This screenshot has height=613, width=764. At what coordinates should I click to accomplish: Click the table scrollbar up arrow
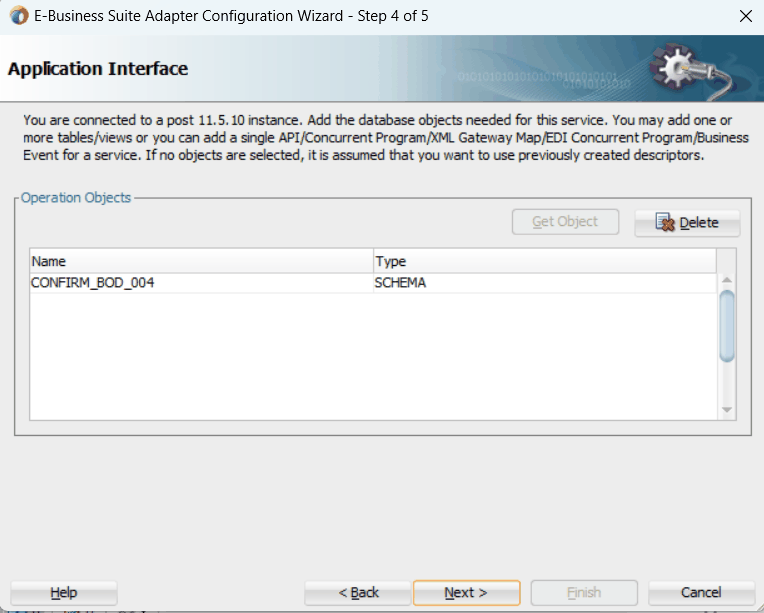[x=726, y=280]
